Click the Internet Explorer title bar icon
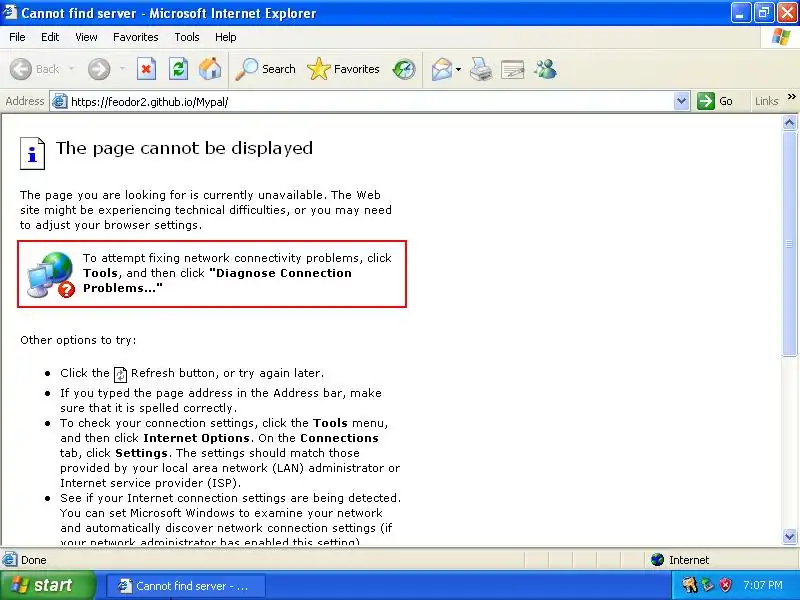Image resolution: width=800 pixels, height=600 pixels. (10, 12)
